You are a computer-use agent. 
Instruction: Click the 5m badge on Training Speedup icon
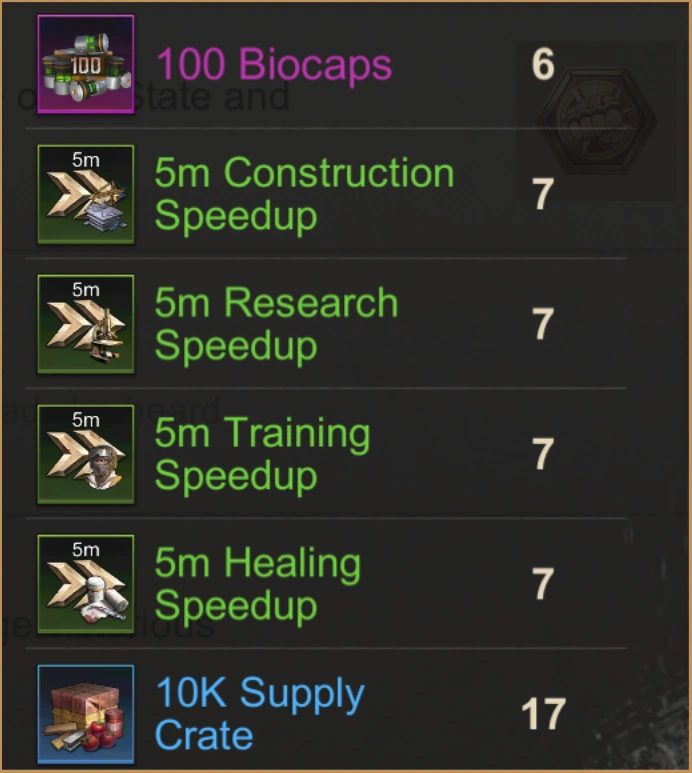(x=86, y=420)
